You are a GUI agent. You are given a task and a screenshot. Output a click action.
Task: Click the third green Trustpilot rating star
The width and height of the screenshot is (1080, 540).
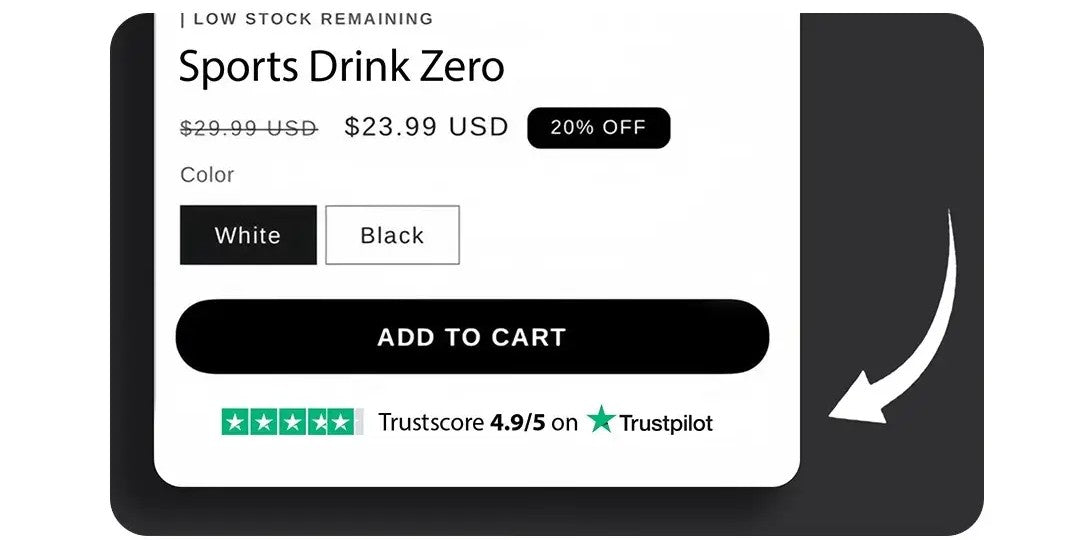point(289,422)
